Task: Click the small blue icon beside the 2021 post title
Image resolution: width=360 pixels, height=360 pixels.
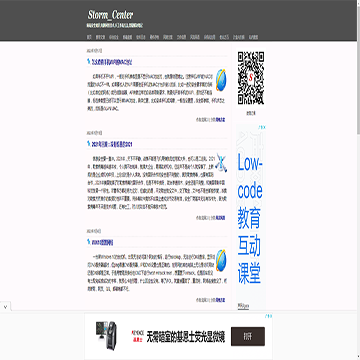Action: (88, 144)
